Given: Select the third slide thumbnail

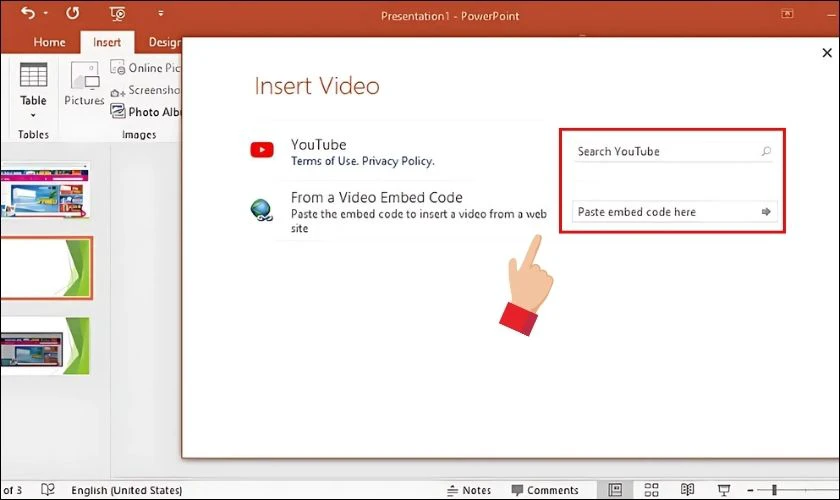Looking at the screenshot, I should pyautogui.click(x=45, y=346).
